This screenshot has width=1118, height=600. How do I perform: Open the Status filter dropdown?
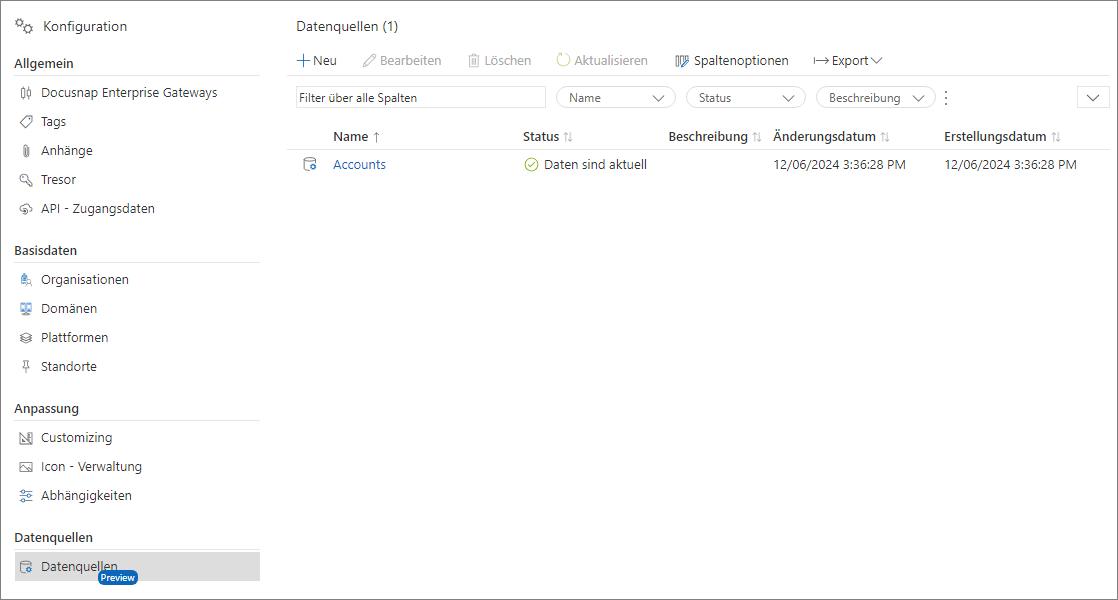pos(746,98)
